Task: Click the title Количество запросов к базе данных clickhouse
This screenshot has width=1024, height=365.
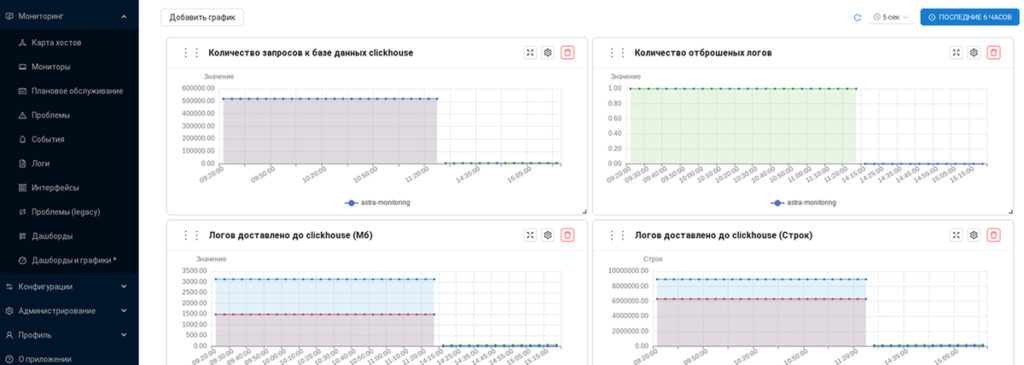Action: 310,53
